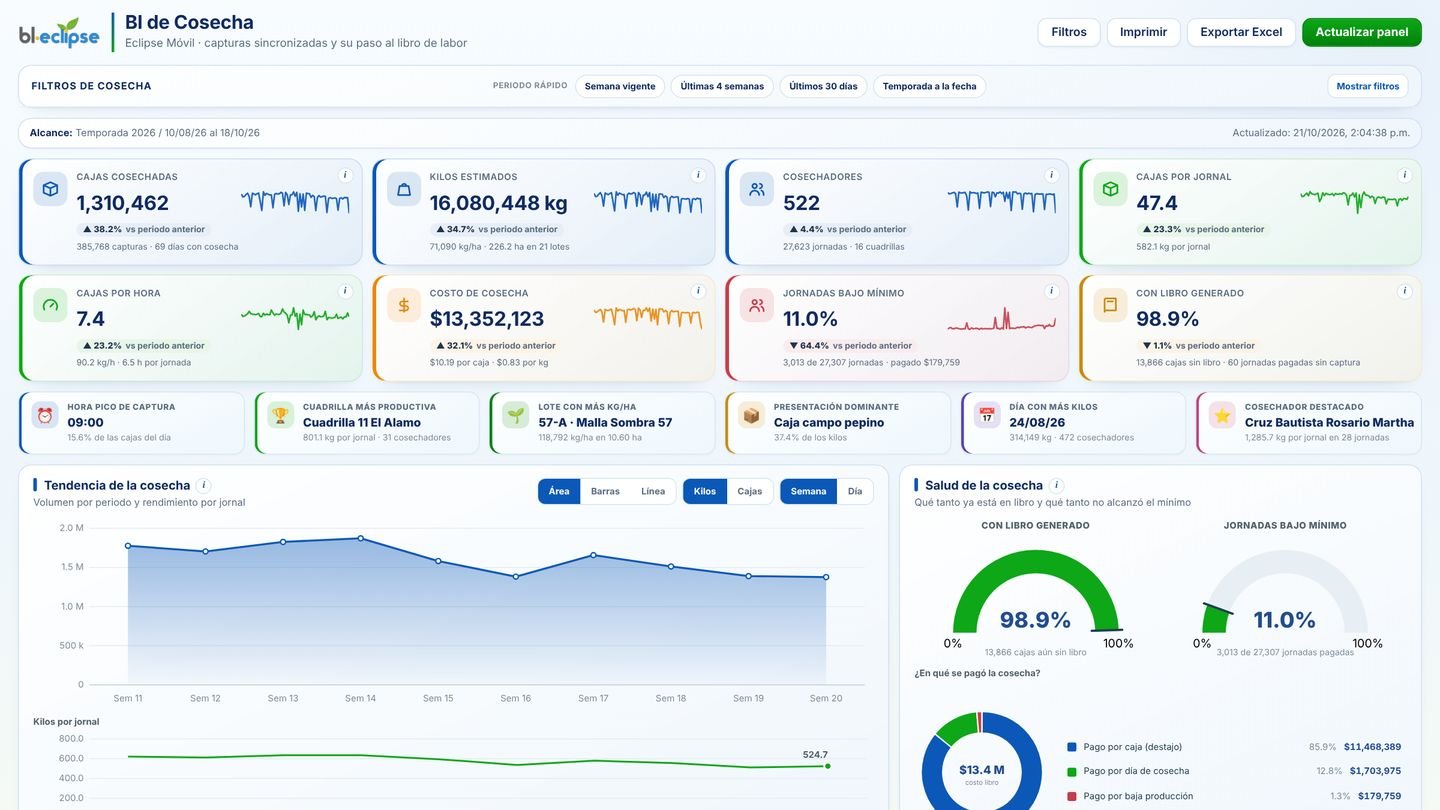Select the Temporada a la fecha period
The width and height of the screenshot is (1440, 810).
[x=930, y=86]
